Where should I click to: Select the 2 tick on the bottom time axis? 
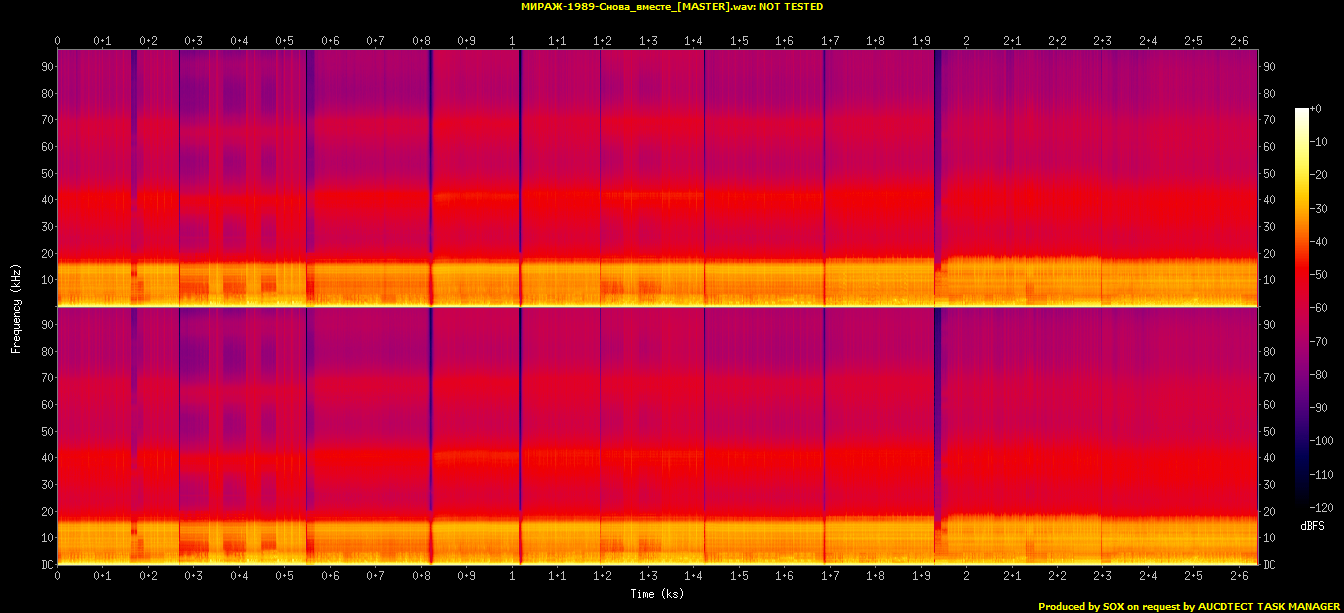(x=966, y=577)
